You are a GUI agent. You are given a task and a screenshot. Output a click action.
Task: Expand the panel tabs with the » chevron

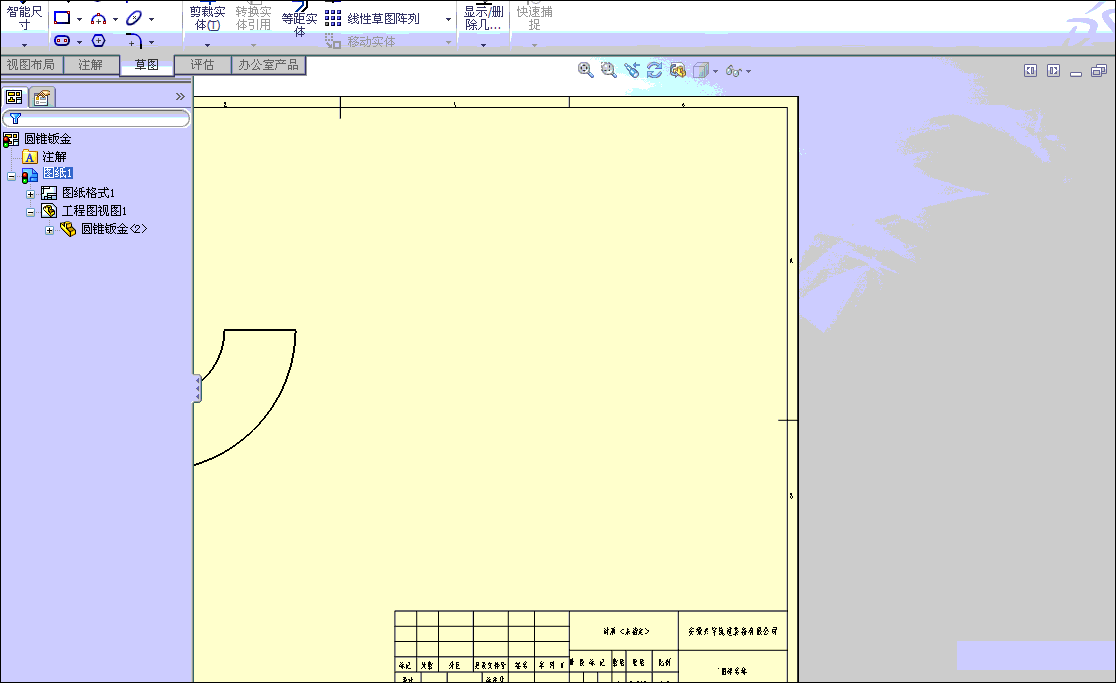tap(180, 96)
